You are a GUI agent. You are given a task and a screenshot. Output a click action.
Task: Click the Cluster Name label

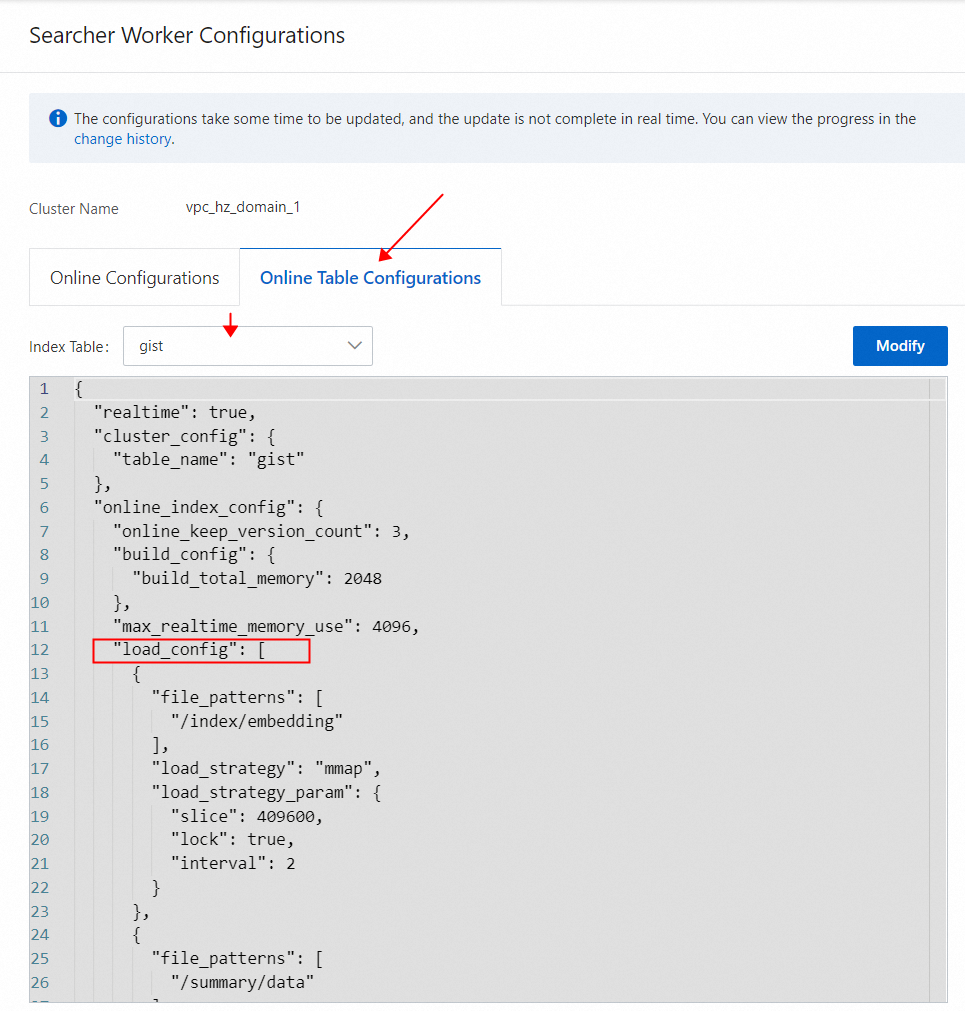73,209
